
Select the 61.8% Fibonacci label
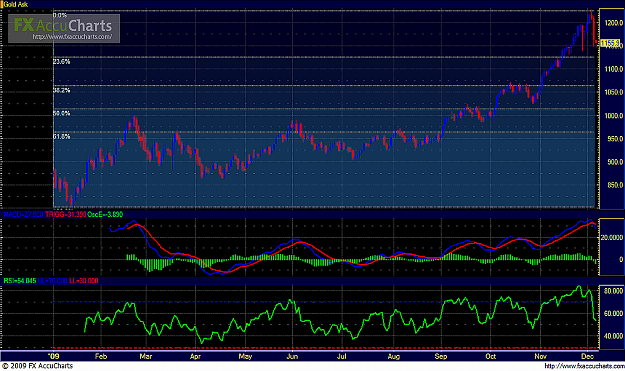coord(61,137)
